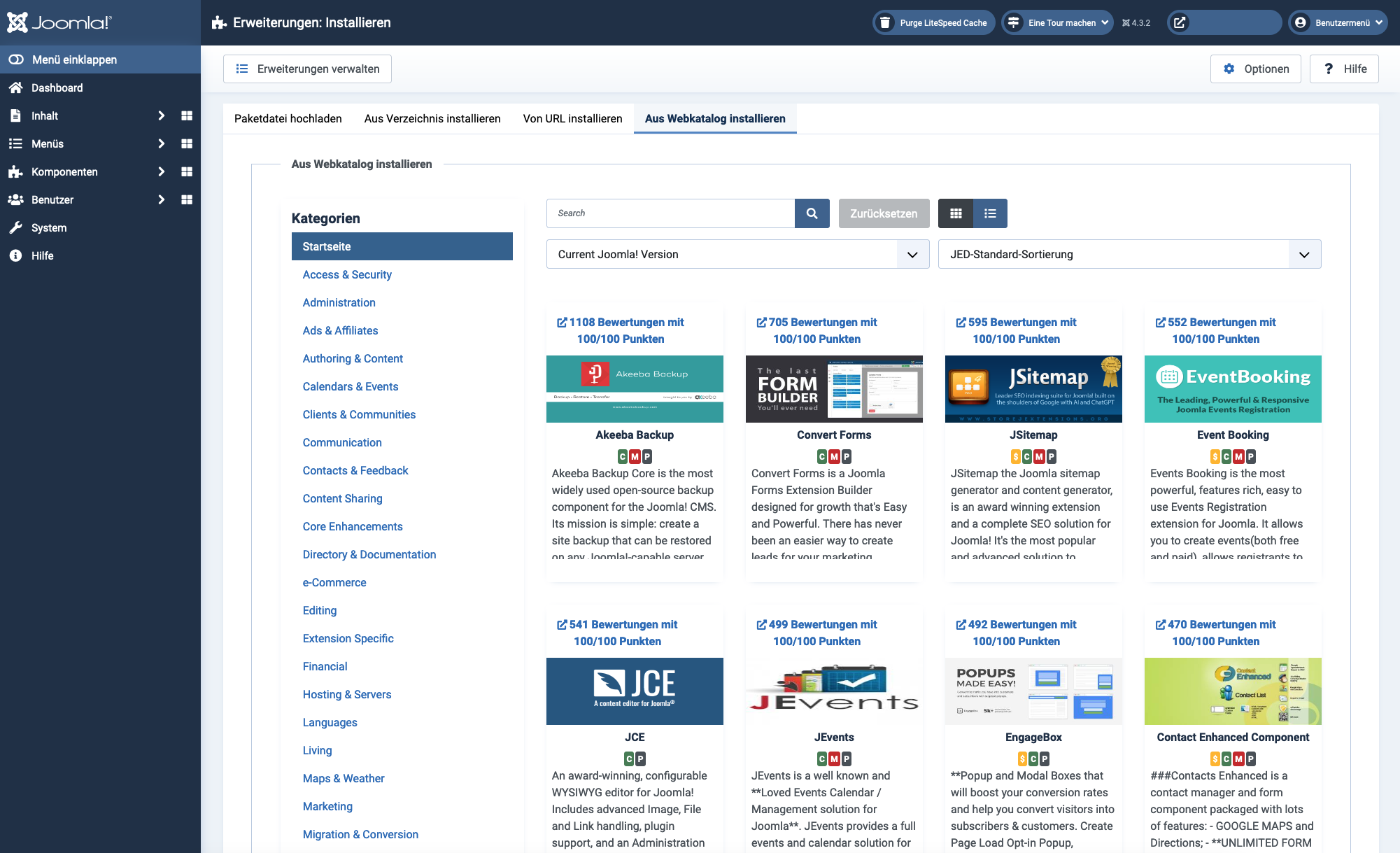1400x853 pixels.
Task: Open Akeeba Backup 1108 Bewertungen link
Action: tap(621, 330)
